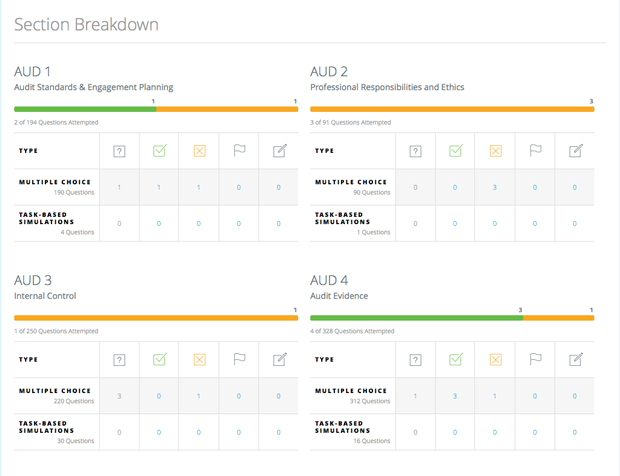
Task: Click the unanswered question-mark icon in AUD 1
Action: point(119,151)
